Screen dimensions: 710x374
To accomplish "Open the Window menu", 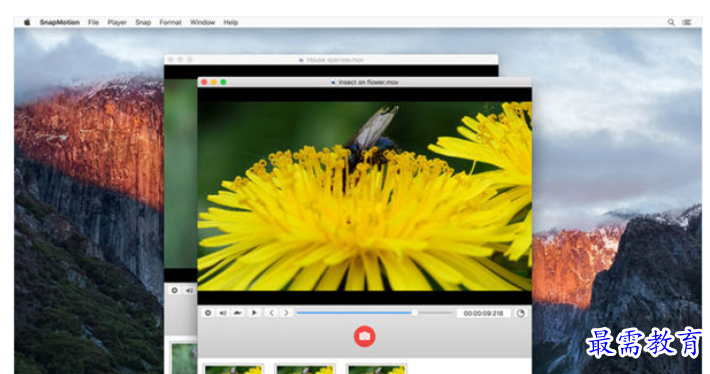I will 202,22.
